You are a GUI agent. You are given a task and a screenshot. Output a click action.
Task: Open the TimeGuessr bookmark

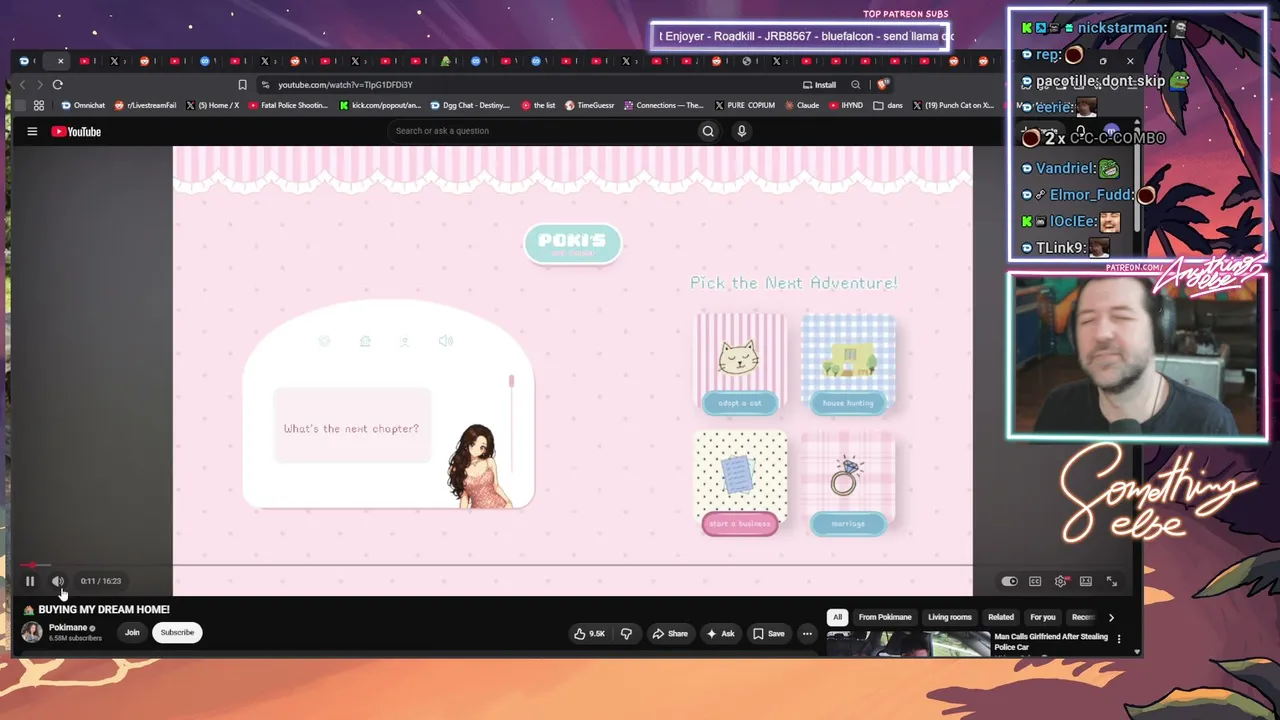tap(590, 105)
